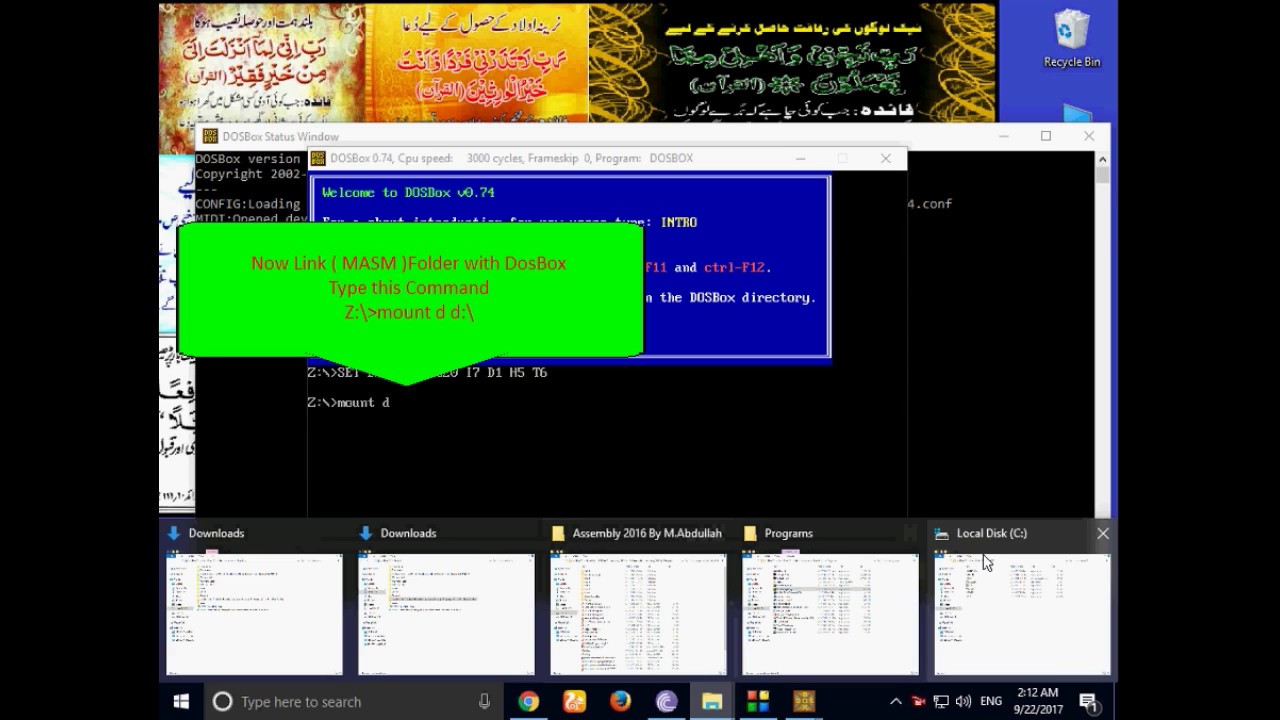Open the Recycle Bin on the desktop
This screenshot has height=720, width=1280.
click(1071, 38)
